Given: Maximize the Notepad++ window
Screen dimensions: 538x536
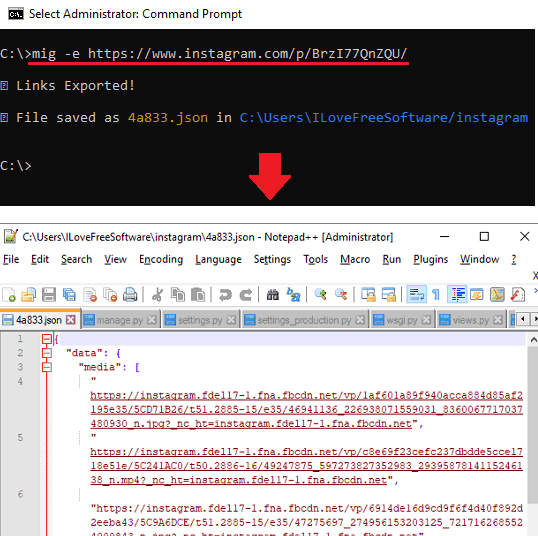Looking at the screenshot, I should (484, 236).
